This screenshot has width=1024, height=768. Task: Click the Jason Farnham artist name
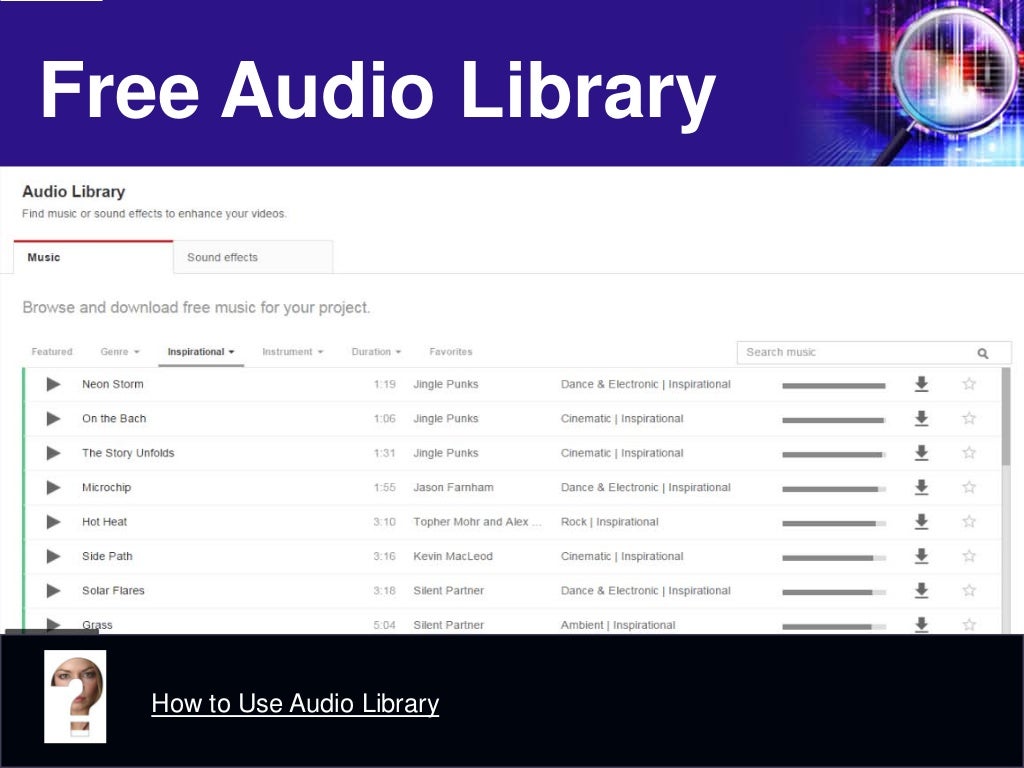[453, 488]
